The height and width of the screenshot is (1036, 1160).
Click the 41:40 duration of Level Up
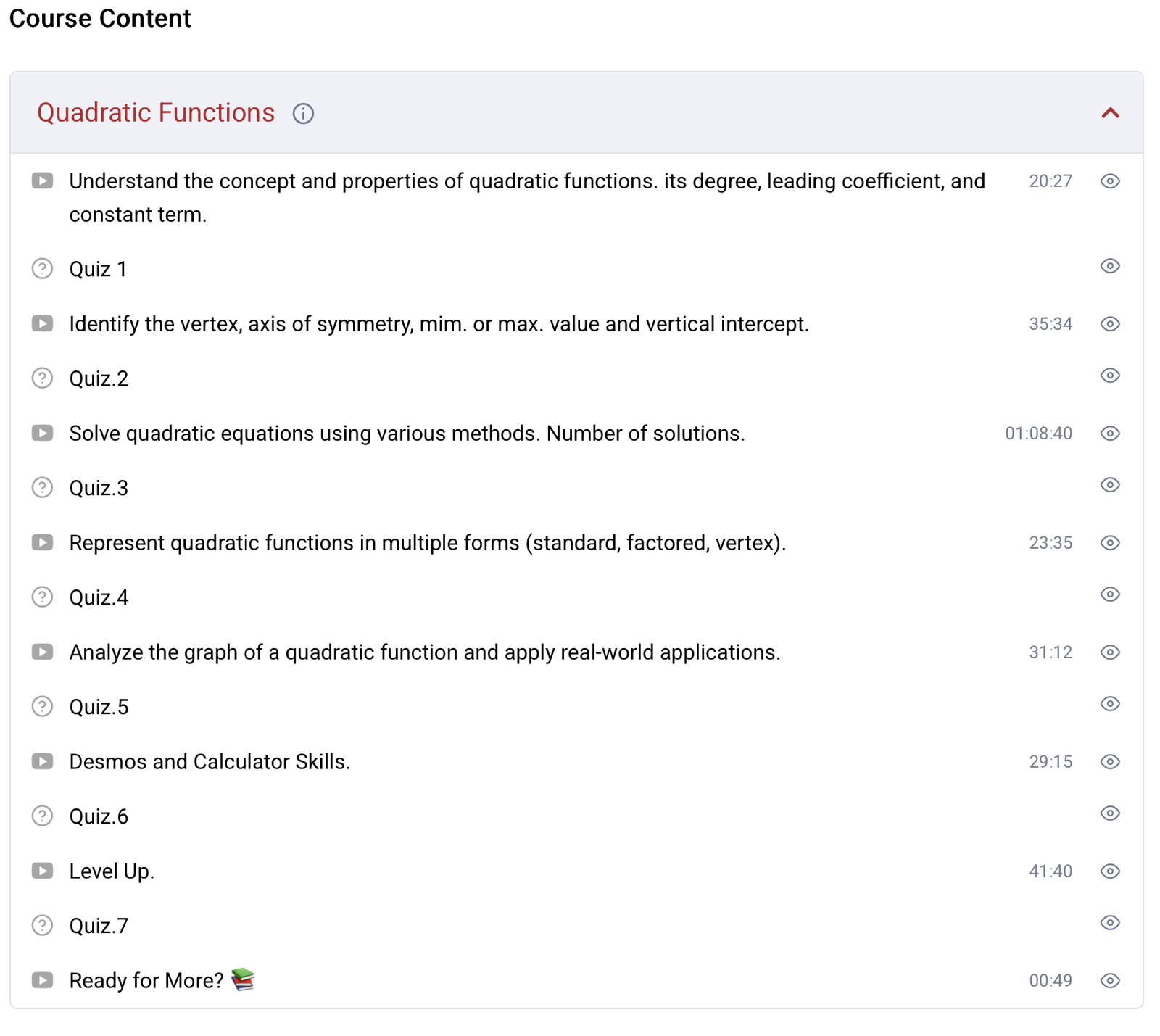pyautogui.click(x=1050, y=871)
